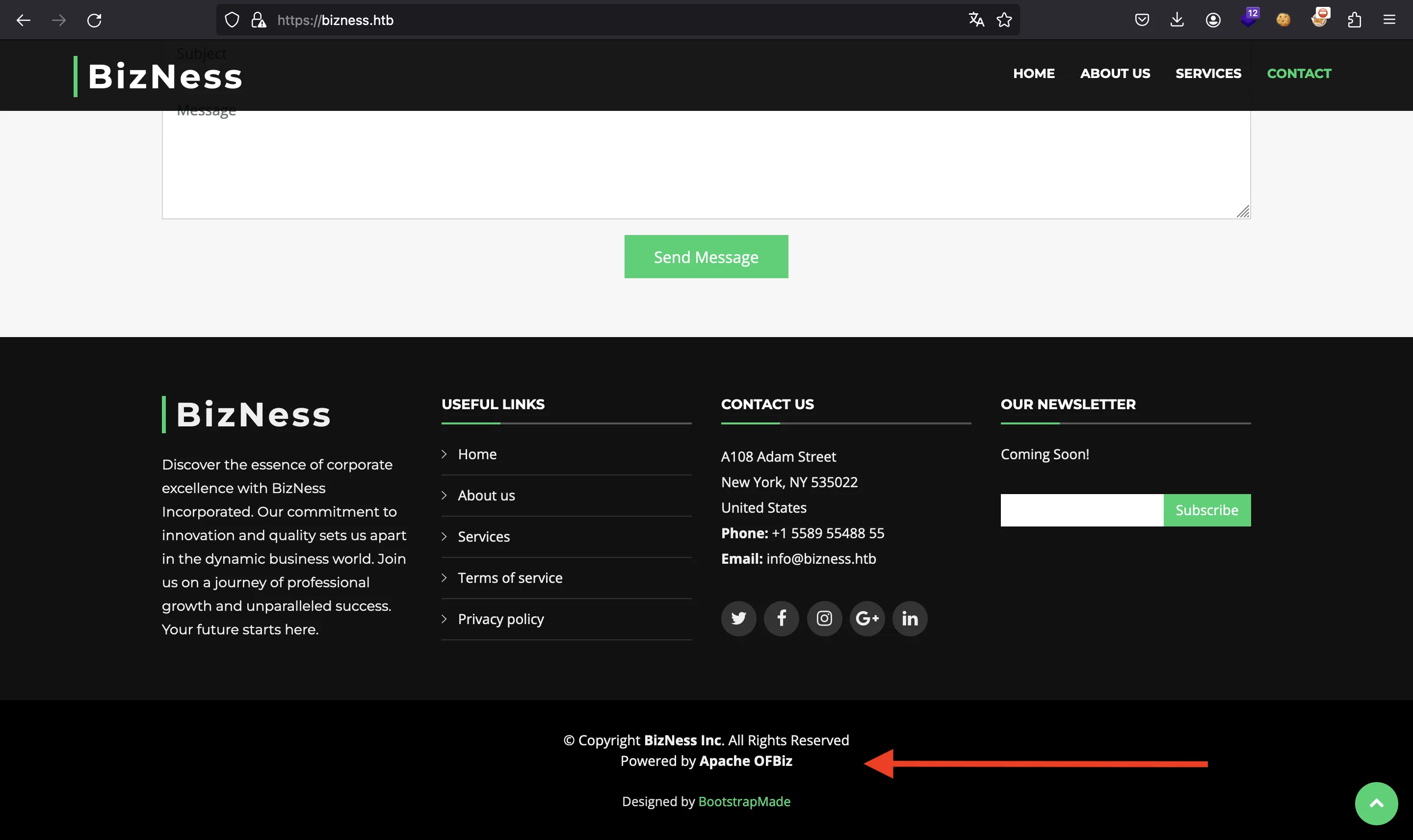Open ABOUT US in the navigation bar
Viewport: 1413px width, 840px height.
coord(1115,74)
